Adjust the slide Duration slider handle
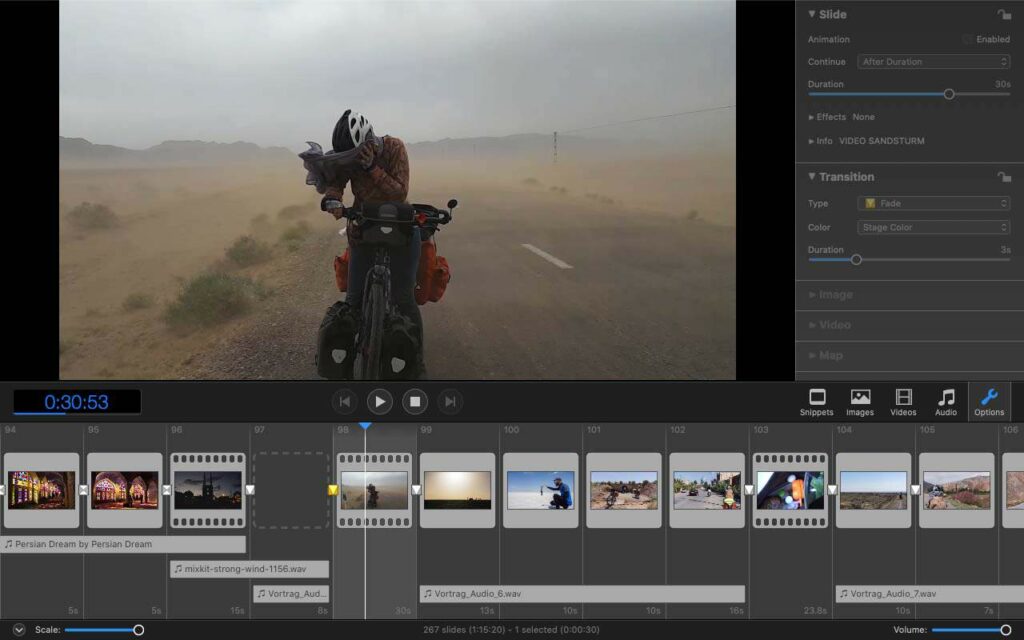Screen dimensions: 1024x640 tap(949, 94)
